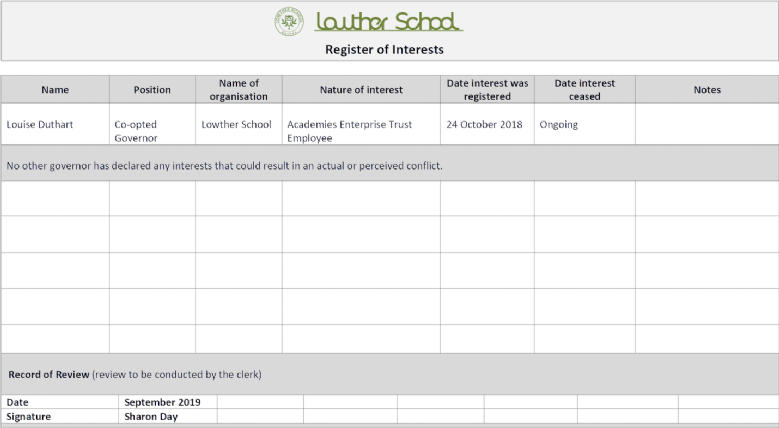The height and width of the screenshot is (428, 779).
Task: Click the Lowther School wordmark
Action: [x=389, y=22]
